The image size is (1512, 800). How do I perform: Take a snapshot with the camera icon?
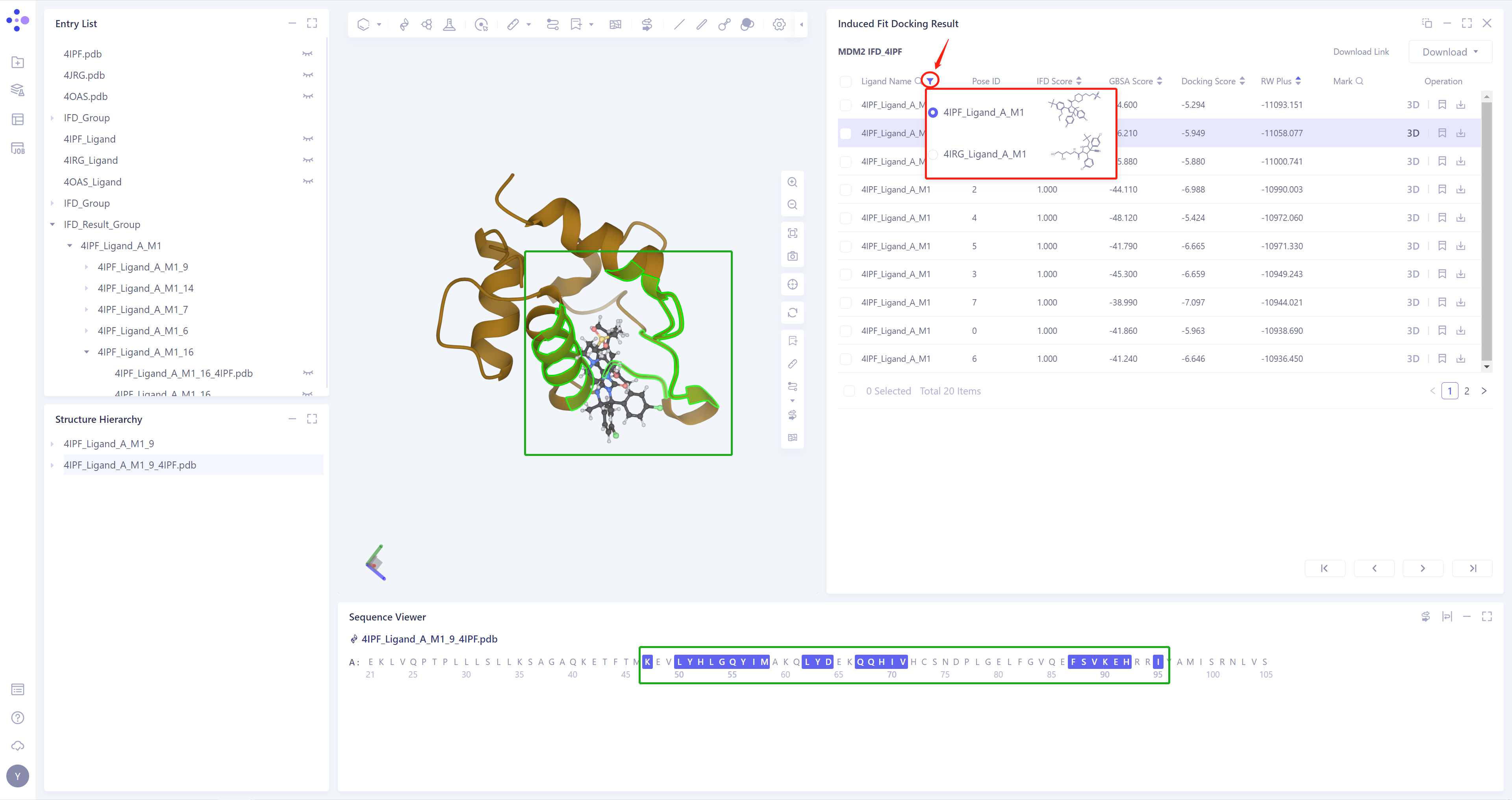click(792, 256)
